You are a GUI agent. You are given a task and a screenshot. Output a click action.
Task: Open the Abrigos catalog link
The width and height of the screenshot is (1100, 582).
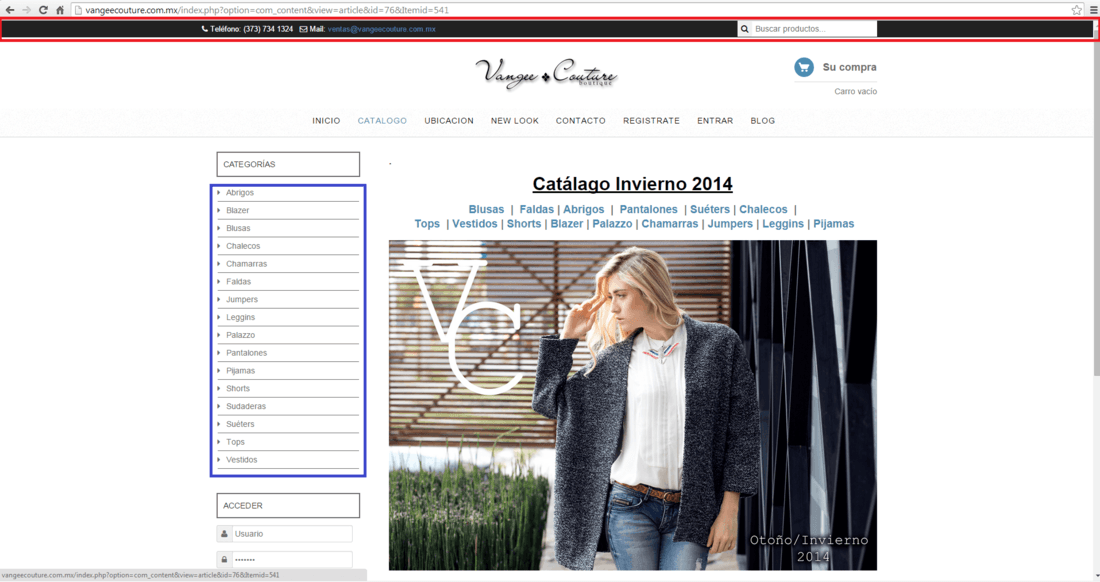(x=584, y=209)
